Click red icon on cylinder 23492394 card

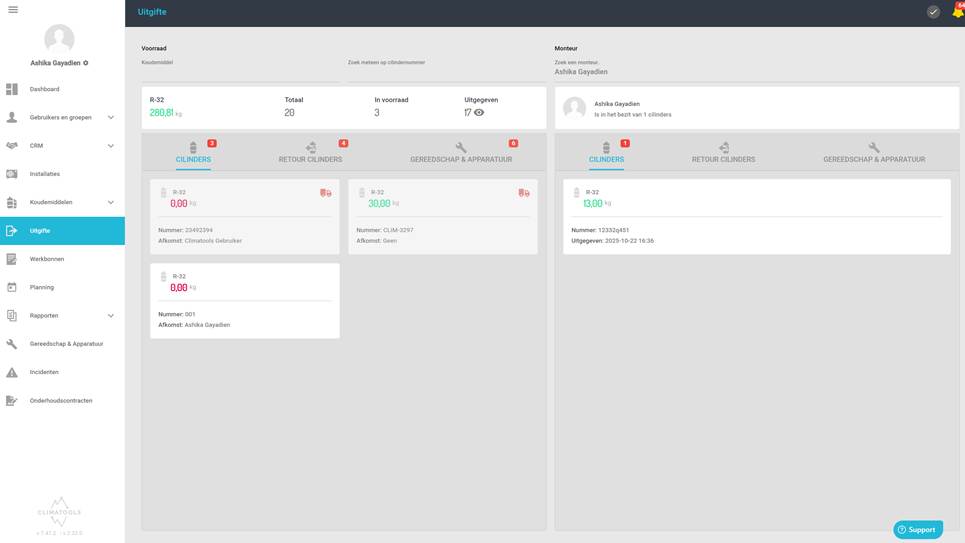[326, 193]
